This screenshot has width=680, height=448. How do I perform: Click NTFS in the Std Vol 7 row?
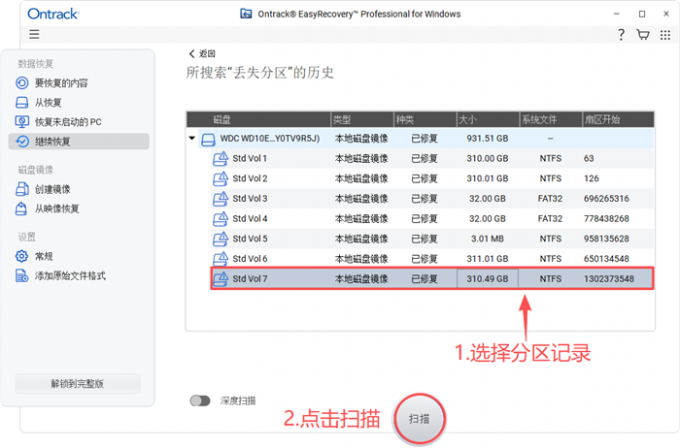click(x=550, y=279)
